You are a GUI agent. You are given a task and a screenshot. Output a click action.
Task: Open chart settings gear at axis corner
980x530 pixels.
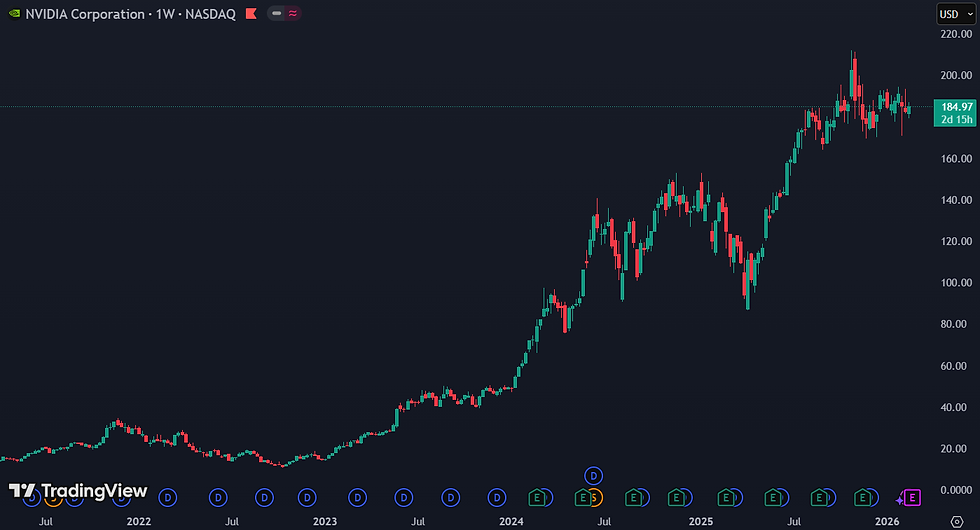[957, 521]
